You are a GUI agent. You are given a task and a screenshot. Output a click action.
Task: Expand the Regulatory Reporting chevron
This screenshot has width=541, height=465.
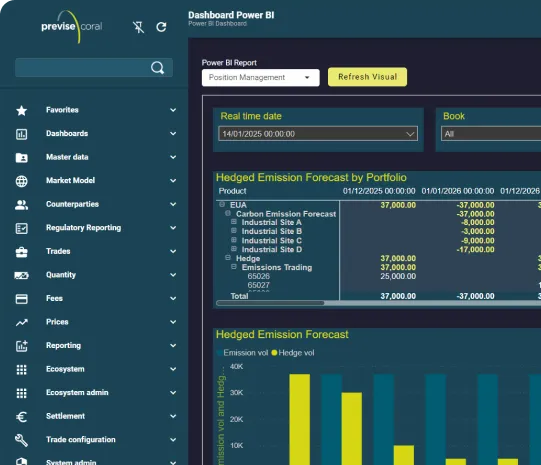173,228
